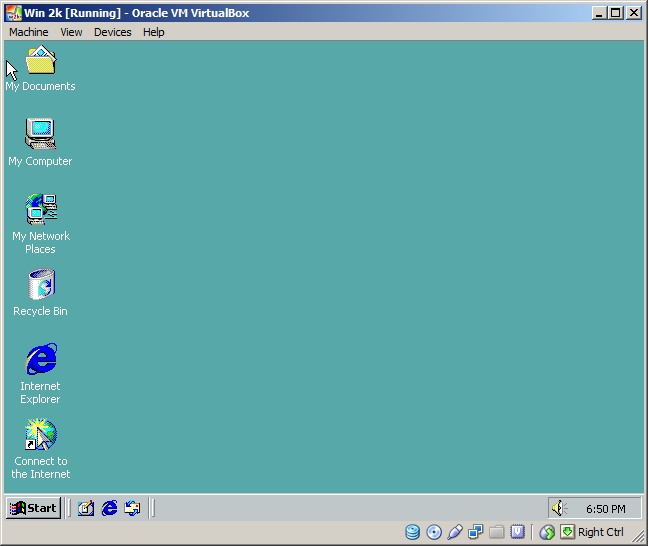648x546 pixels.
Task: Open the View menu
Action: click(x=71, y=32)
